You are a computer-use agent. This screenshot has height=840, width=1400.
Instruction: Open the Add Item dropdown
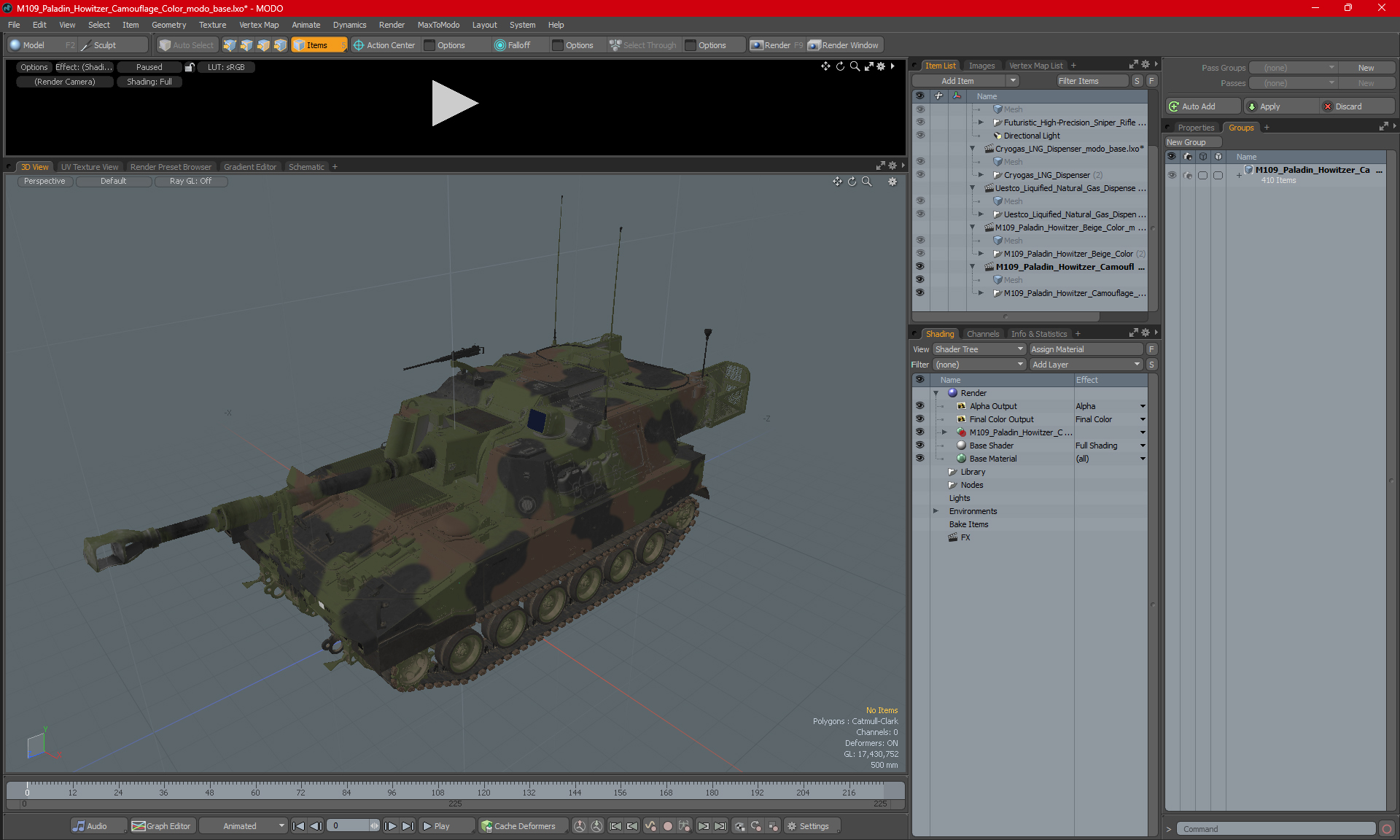click(x=965, y=81)
